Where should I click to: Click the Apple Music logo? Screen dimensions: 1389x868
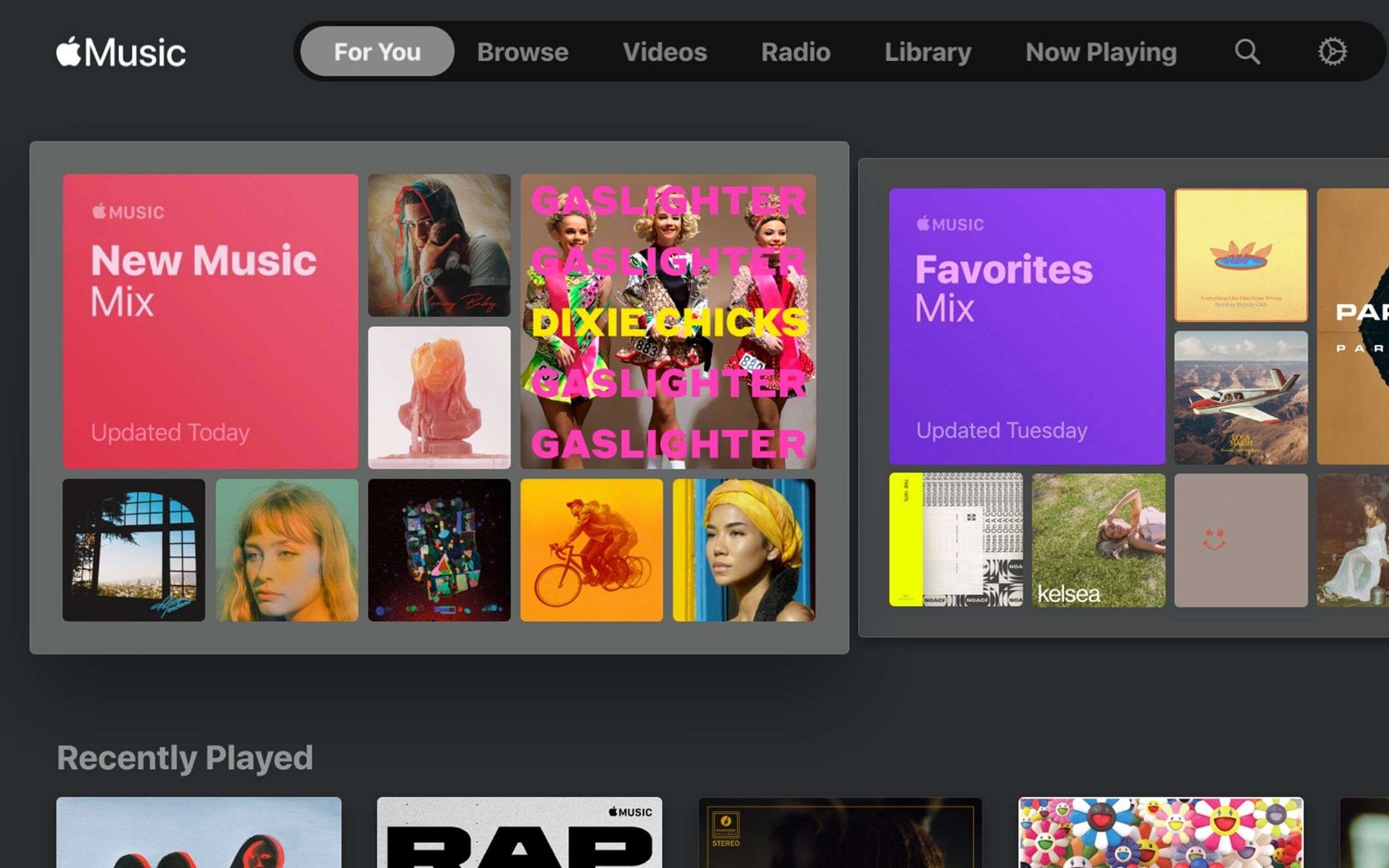(x=121, y=52)
